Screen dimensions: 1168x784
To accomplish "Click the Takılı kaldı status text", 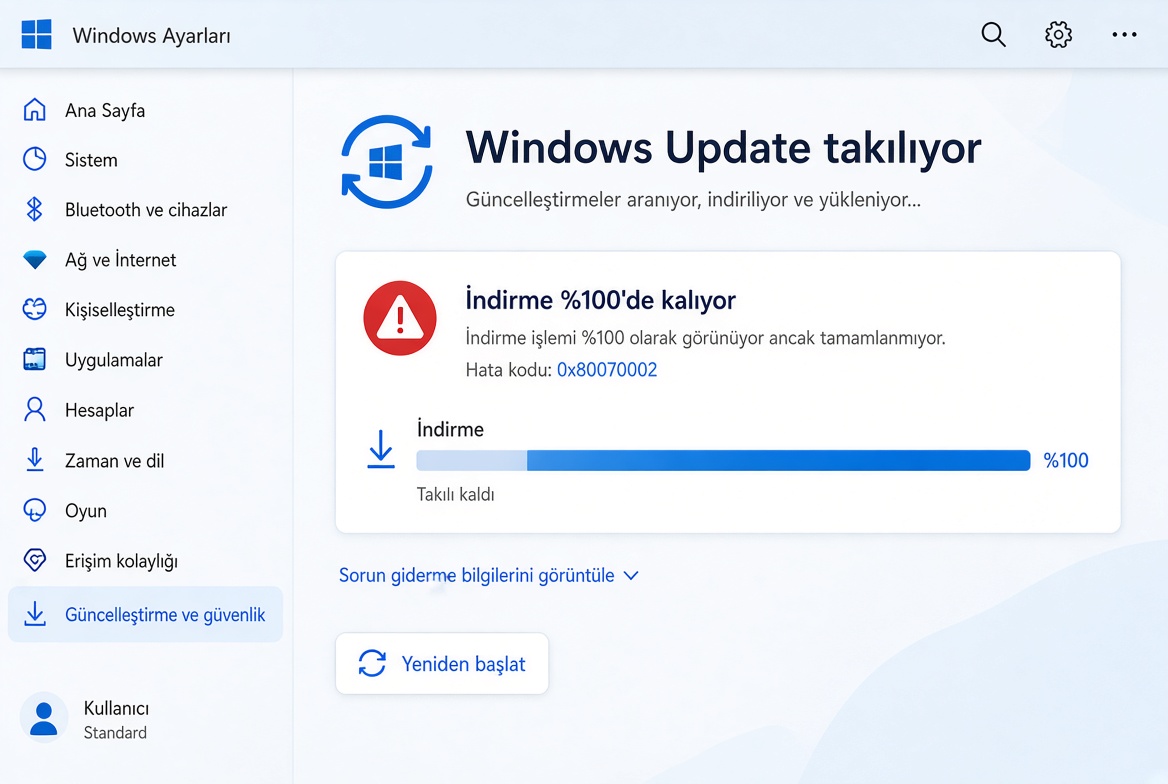I will tap(455, 494).
